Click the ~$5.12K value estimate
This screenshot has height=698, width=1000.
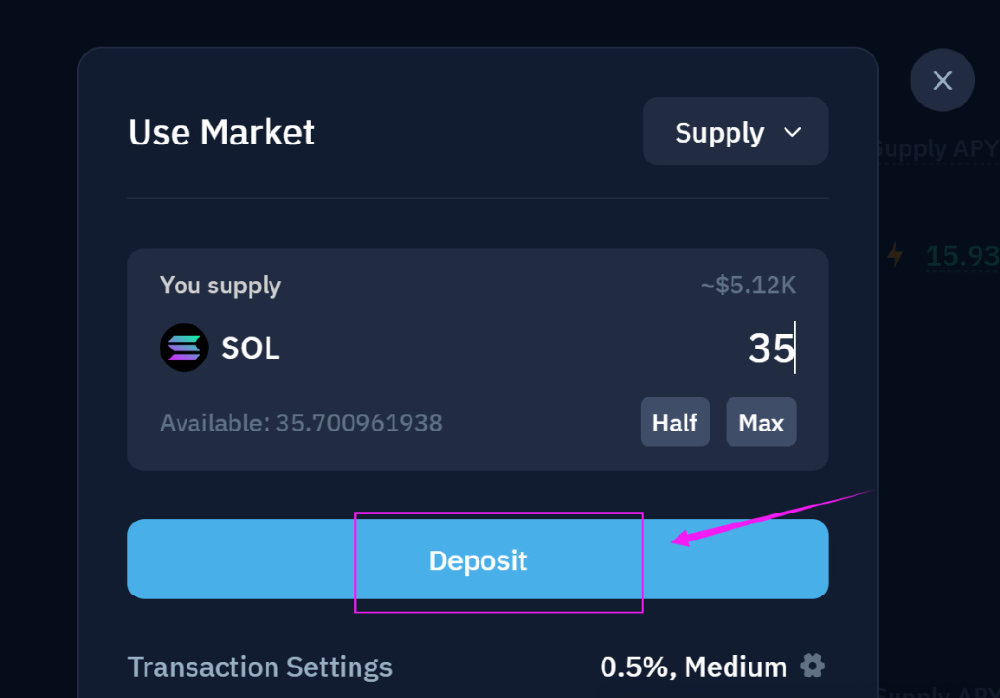point(748,285)
